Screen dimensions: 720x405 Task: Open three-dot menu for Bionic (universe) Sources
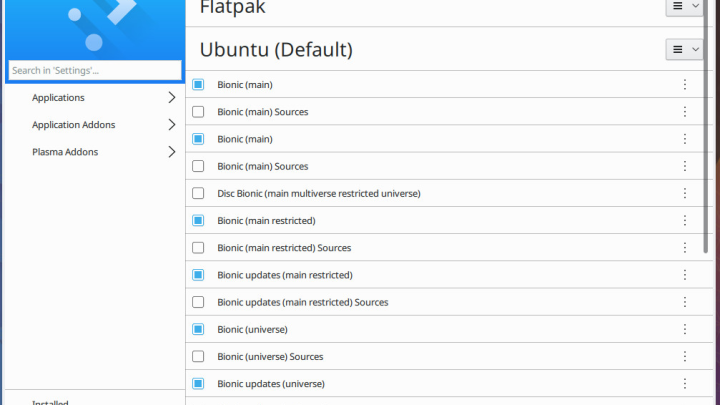coord(684,356)
